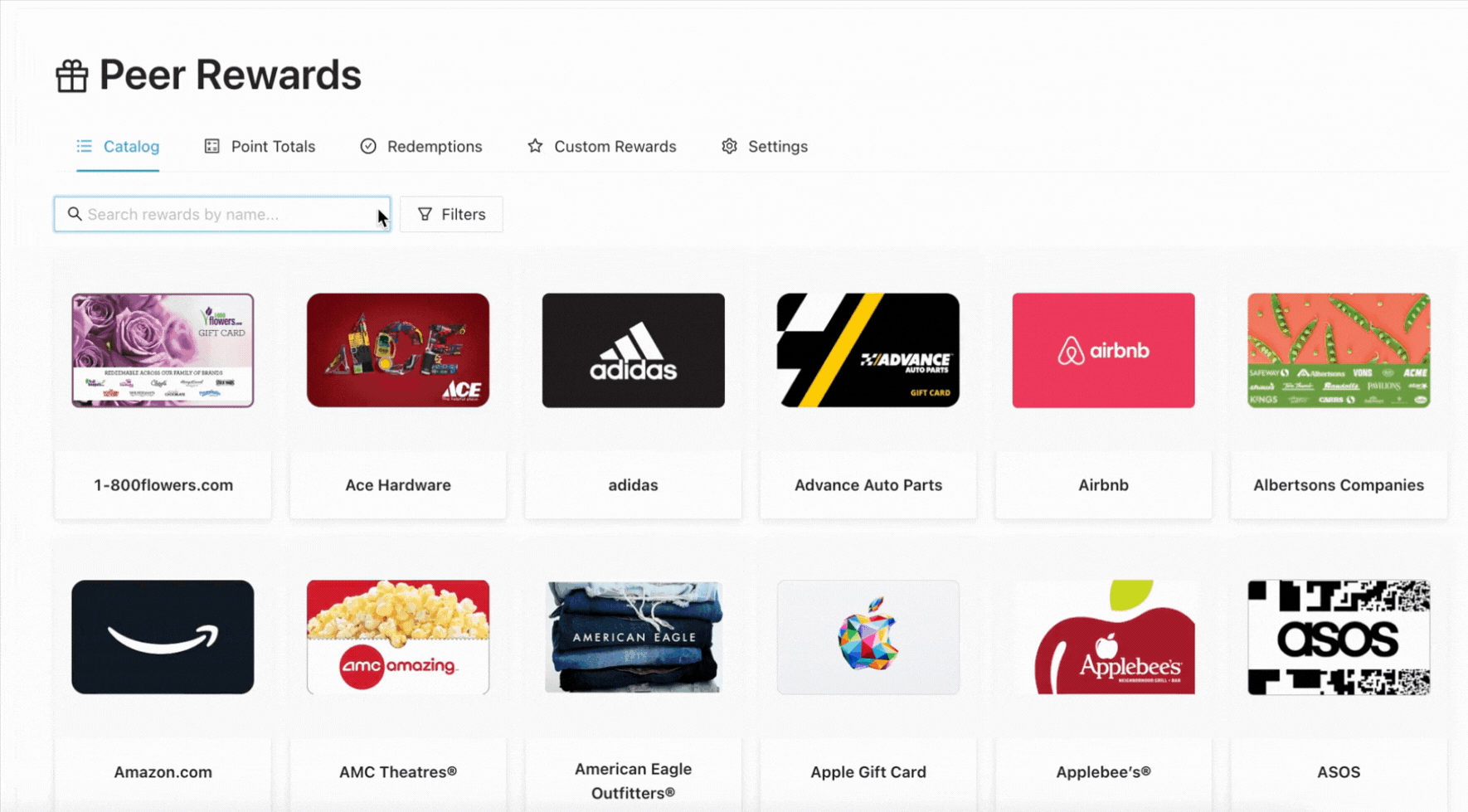
Task: Click the Point Totals calculator icon
Action: coord(212,146)
